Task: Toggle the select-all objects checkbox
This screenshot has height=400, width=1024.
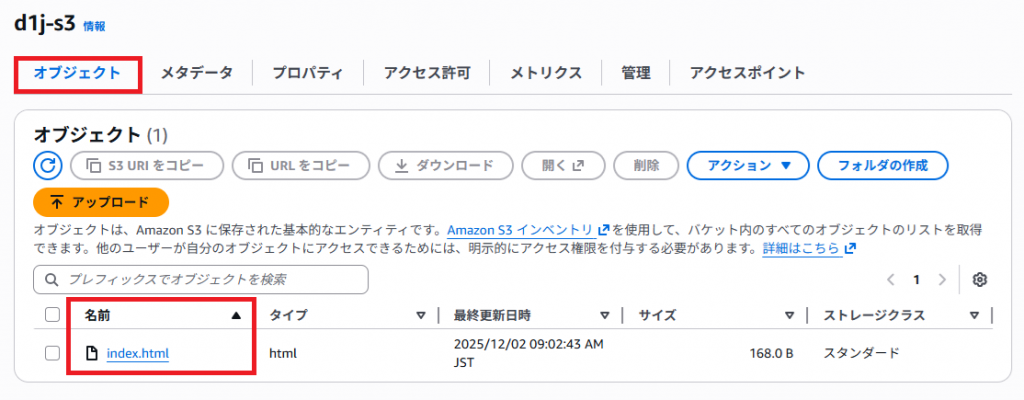Action: [x=53, y=316]
